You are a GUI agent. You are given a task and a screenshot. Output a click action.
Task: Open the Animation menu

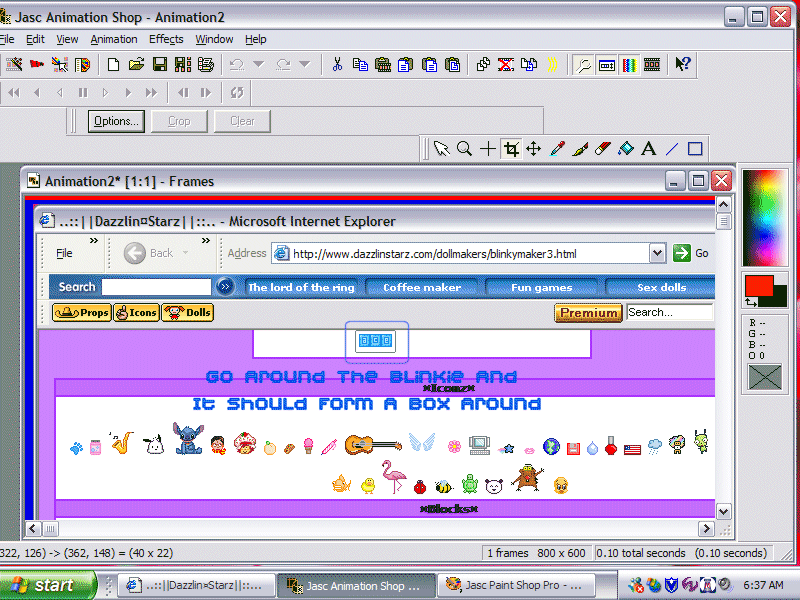(x=114, y=39)
